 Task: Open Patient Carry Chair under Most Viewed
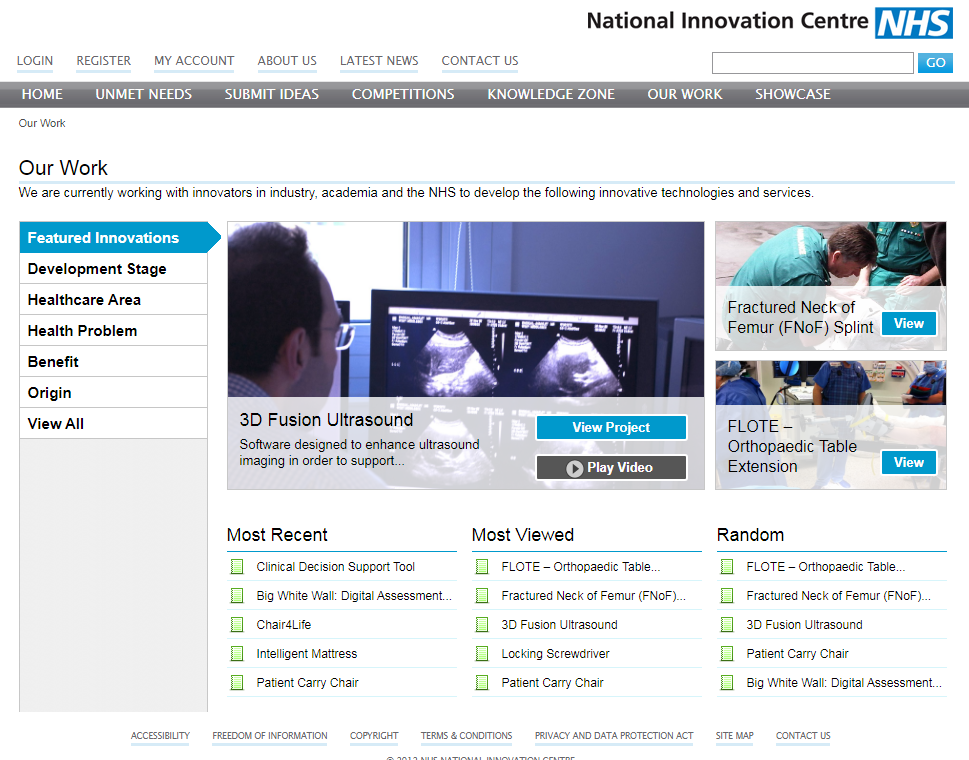[x=552, y=683]
